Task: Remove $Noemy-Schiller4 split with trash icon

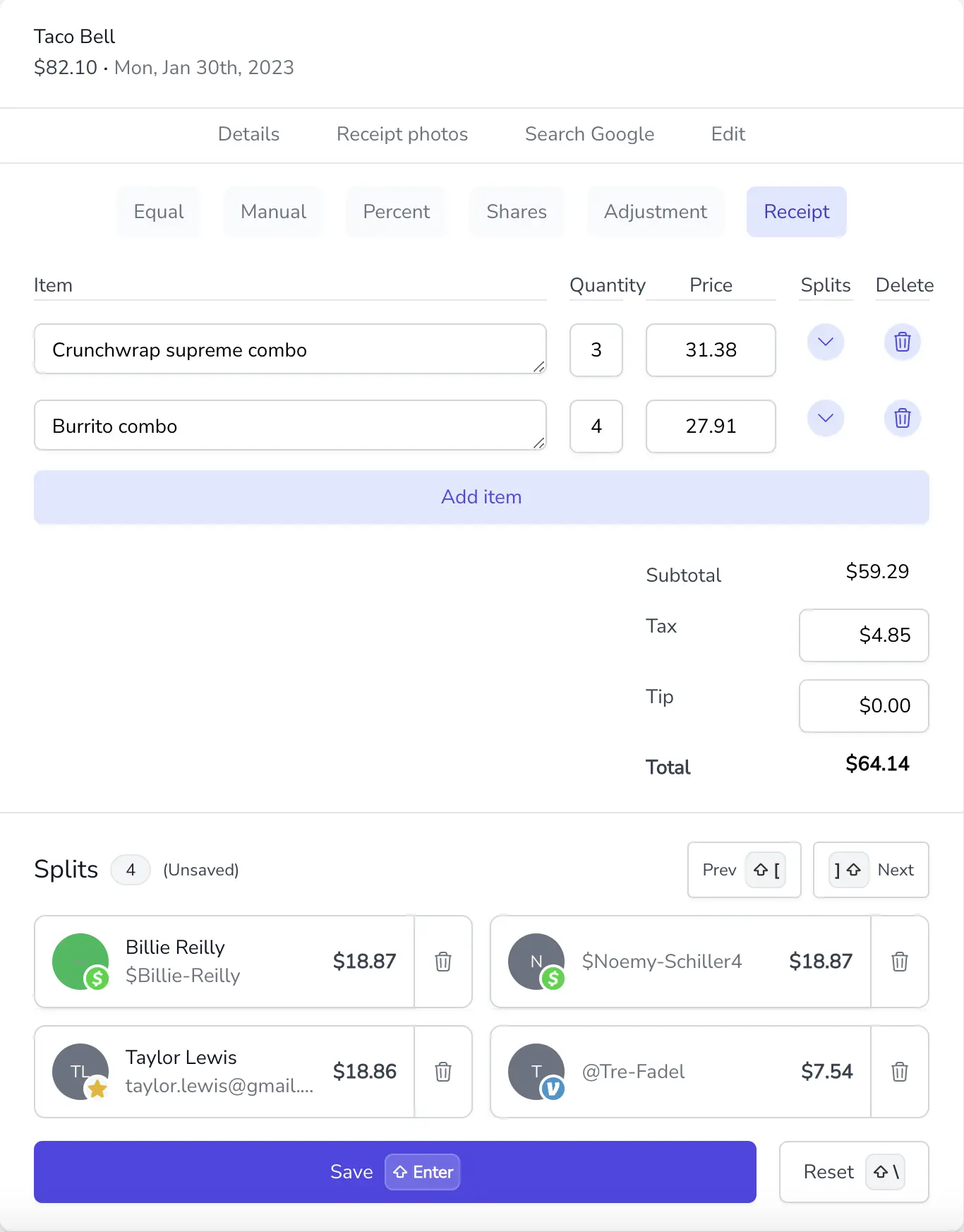Action: (899, 962)
